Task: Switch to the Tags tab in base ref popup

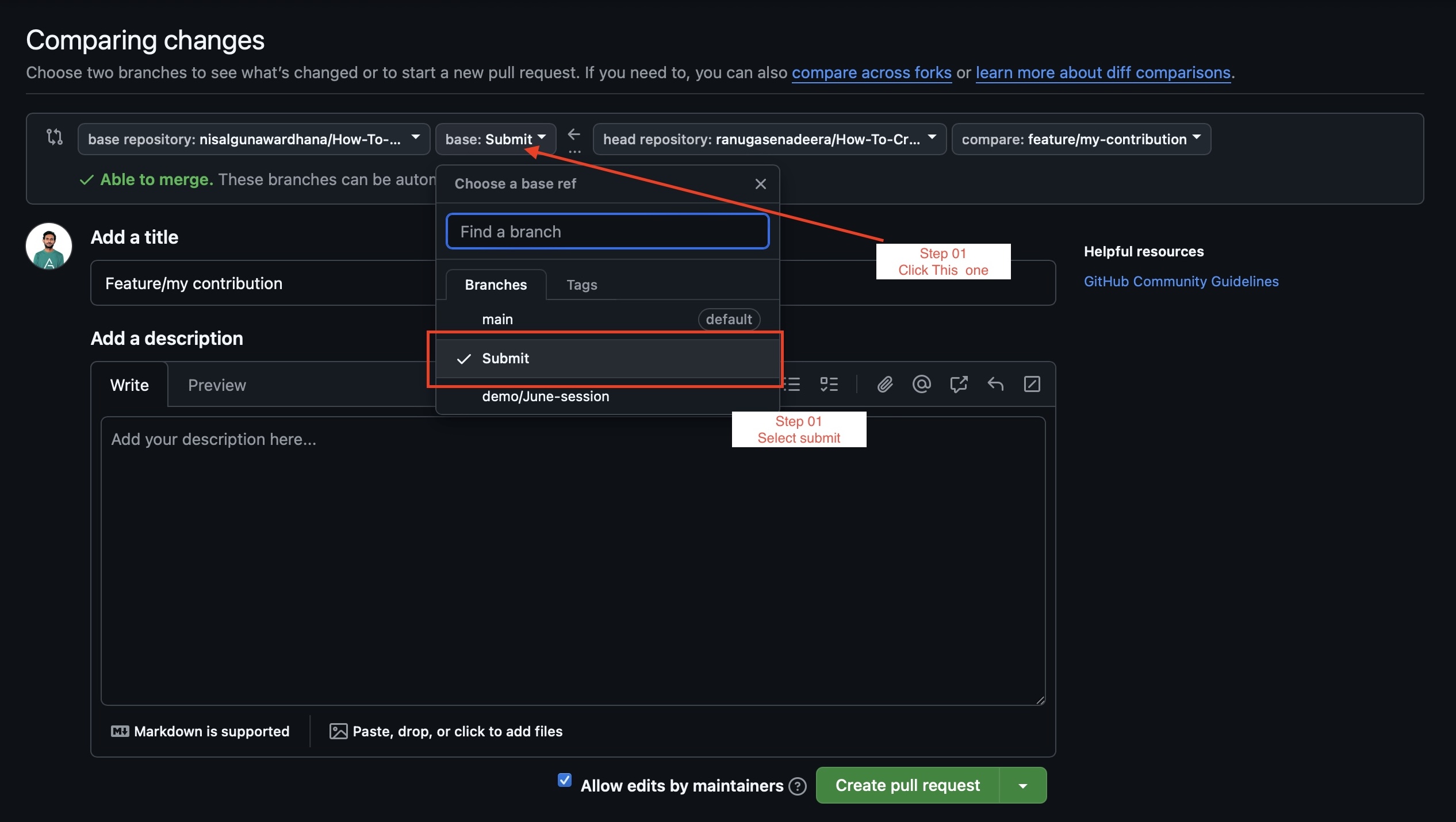Action: (581, 285)
